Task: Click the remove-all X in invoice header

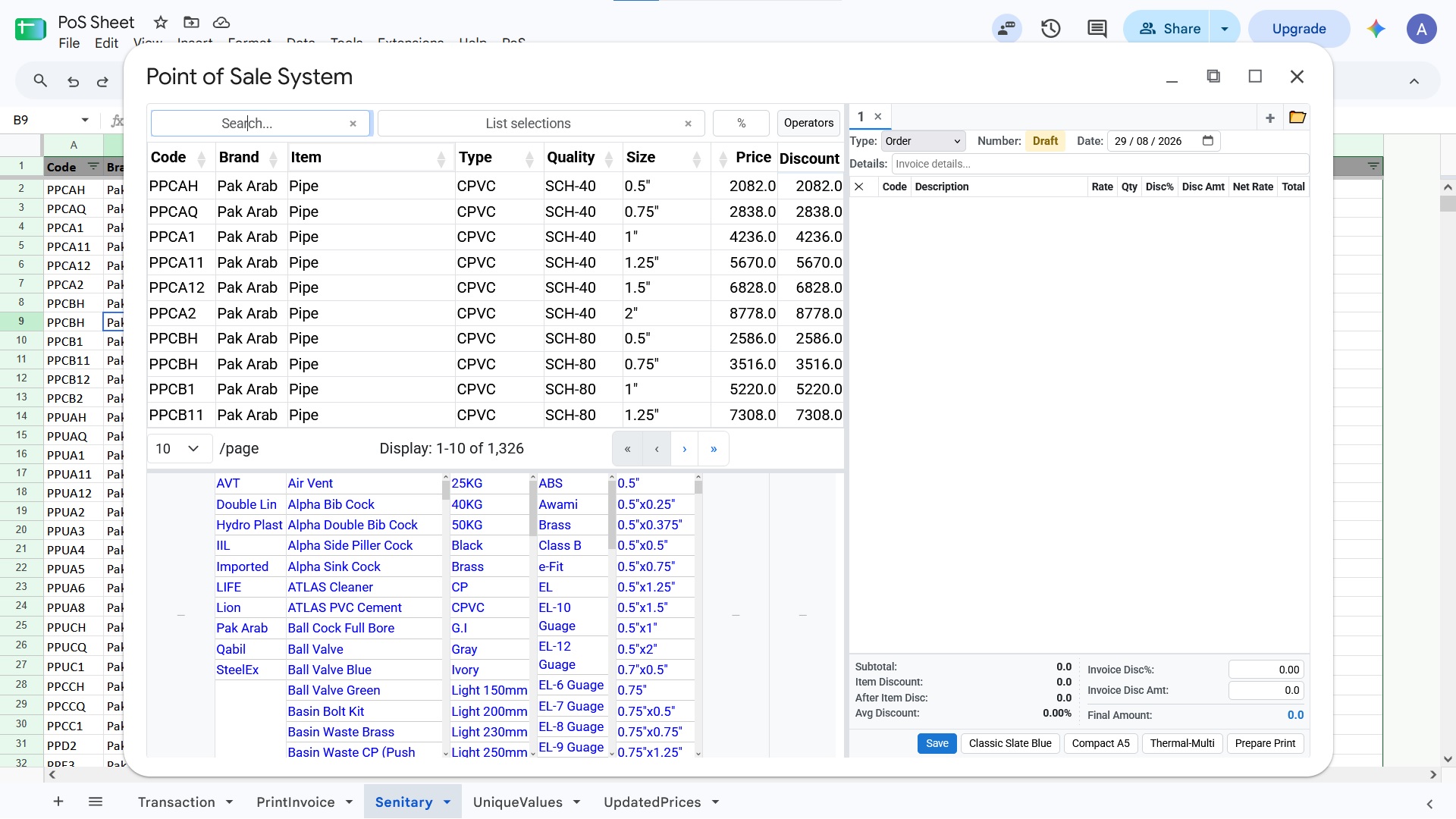Action: 858,187
